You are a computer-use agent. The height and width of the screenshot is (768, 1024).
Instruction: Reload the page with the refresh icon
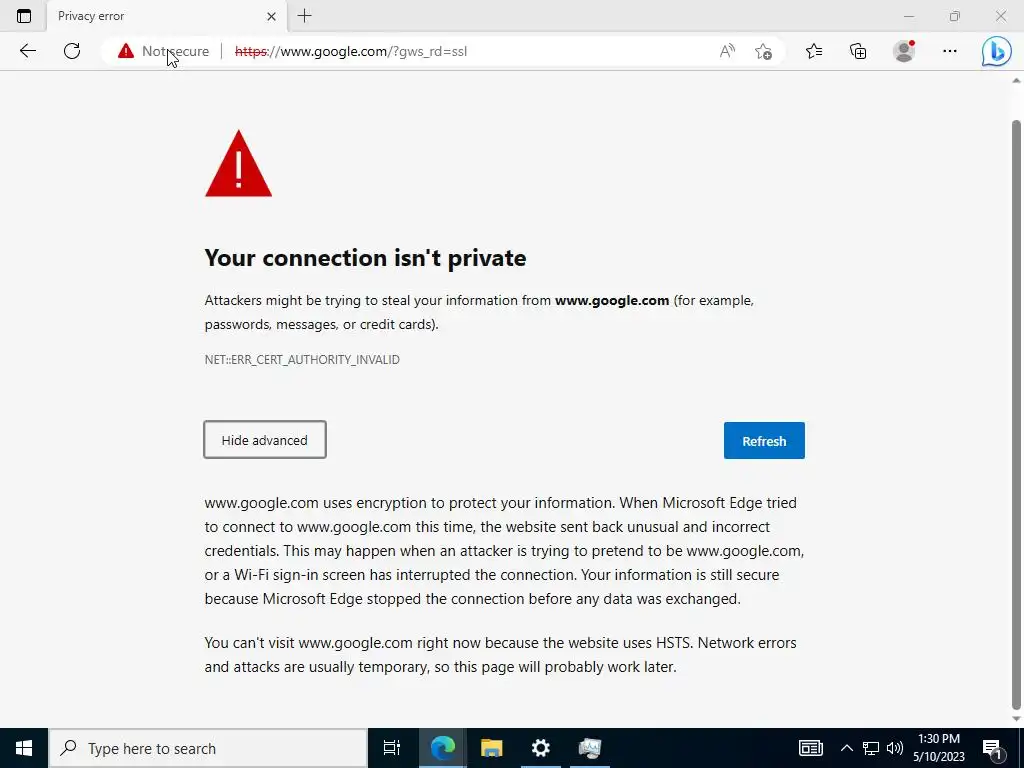pyautogui.click(x=72, y=51)
